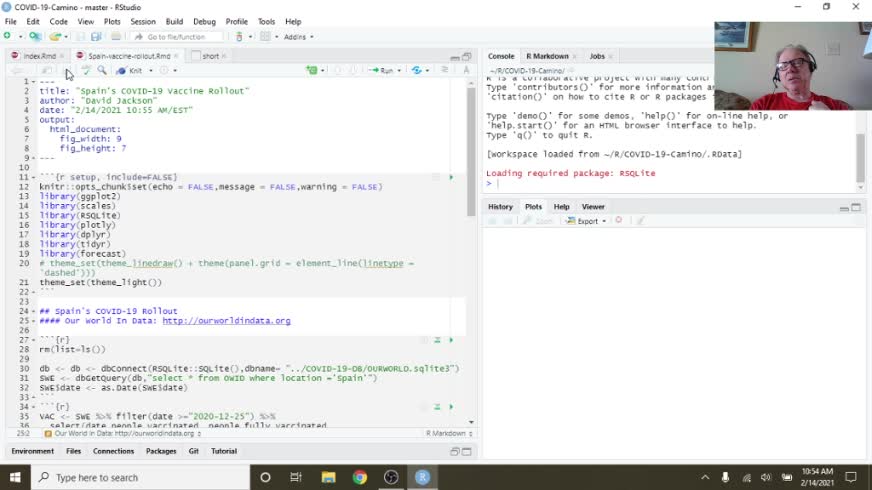The image size is (872, 490).
Task: Click the Go to file/function field
Action: (x=177, y=37)
